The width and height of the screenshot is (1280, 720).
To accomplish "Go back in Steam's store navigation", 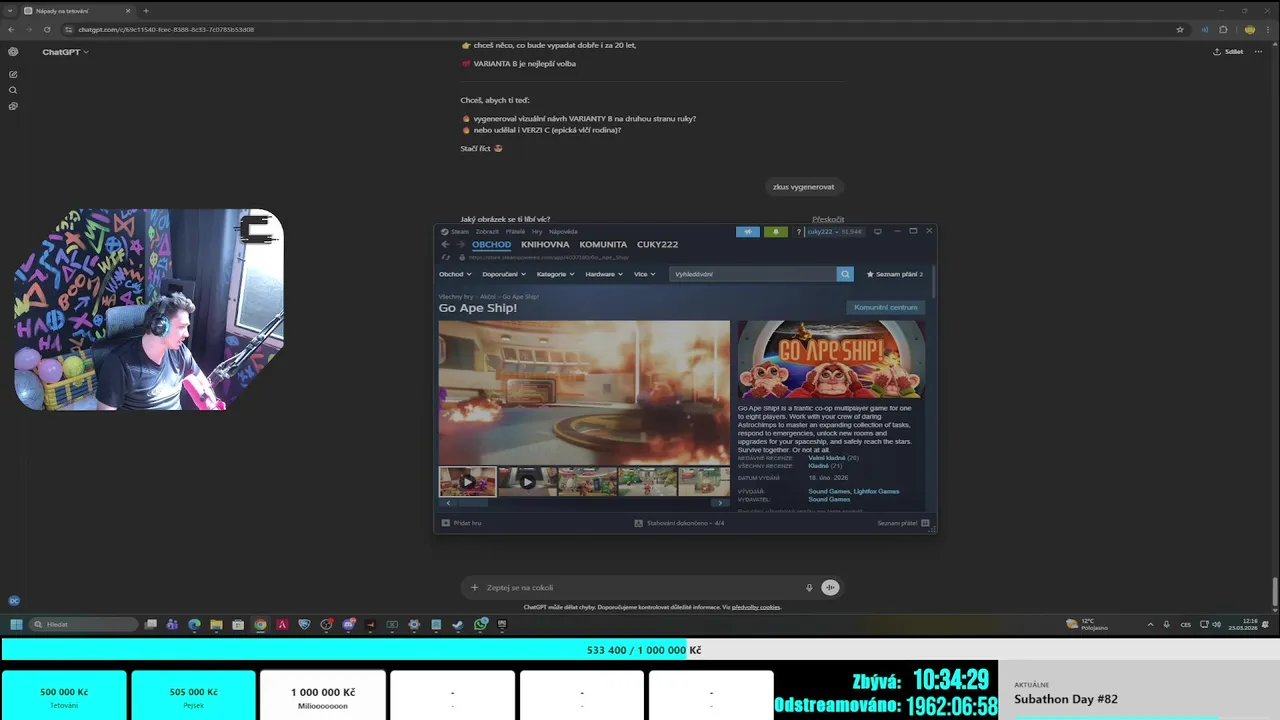I will point(446,244).
